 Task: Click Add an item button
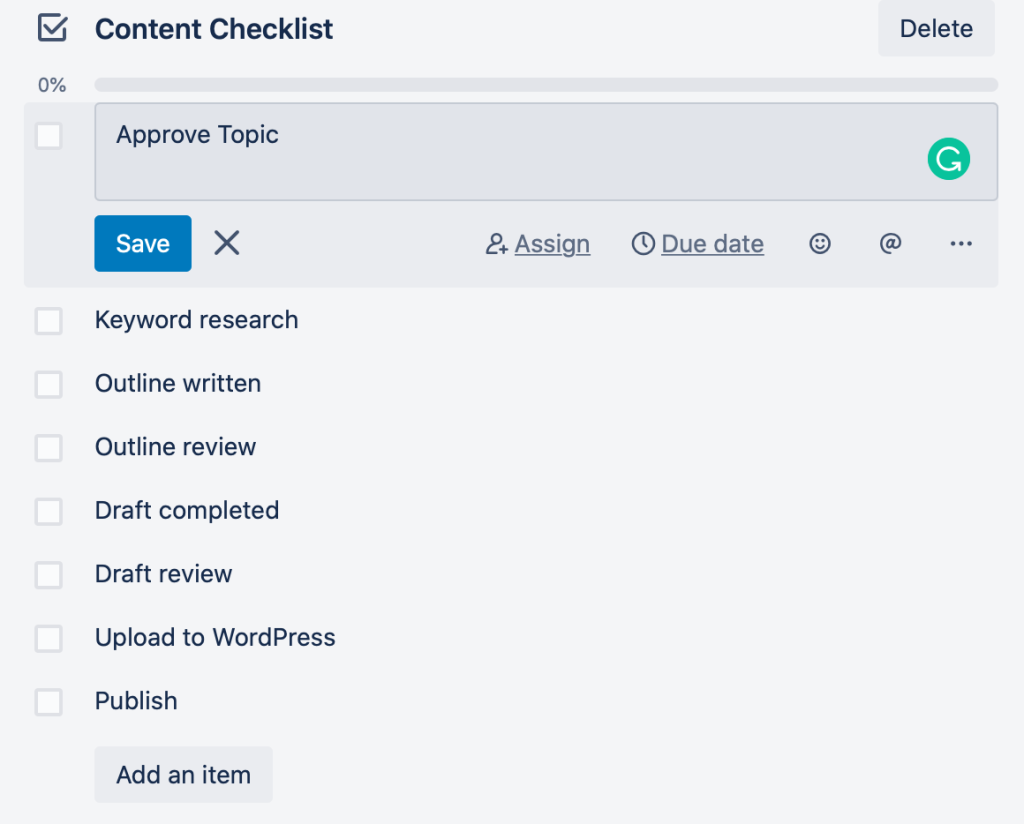coord(183,774)
